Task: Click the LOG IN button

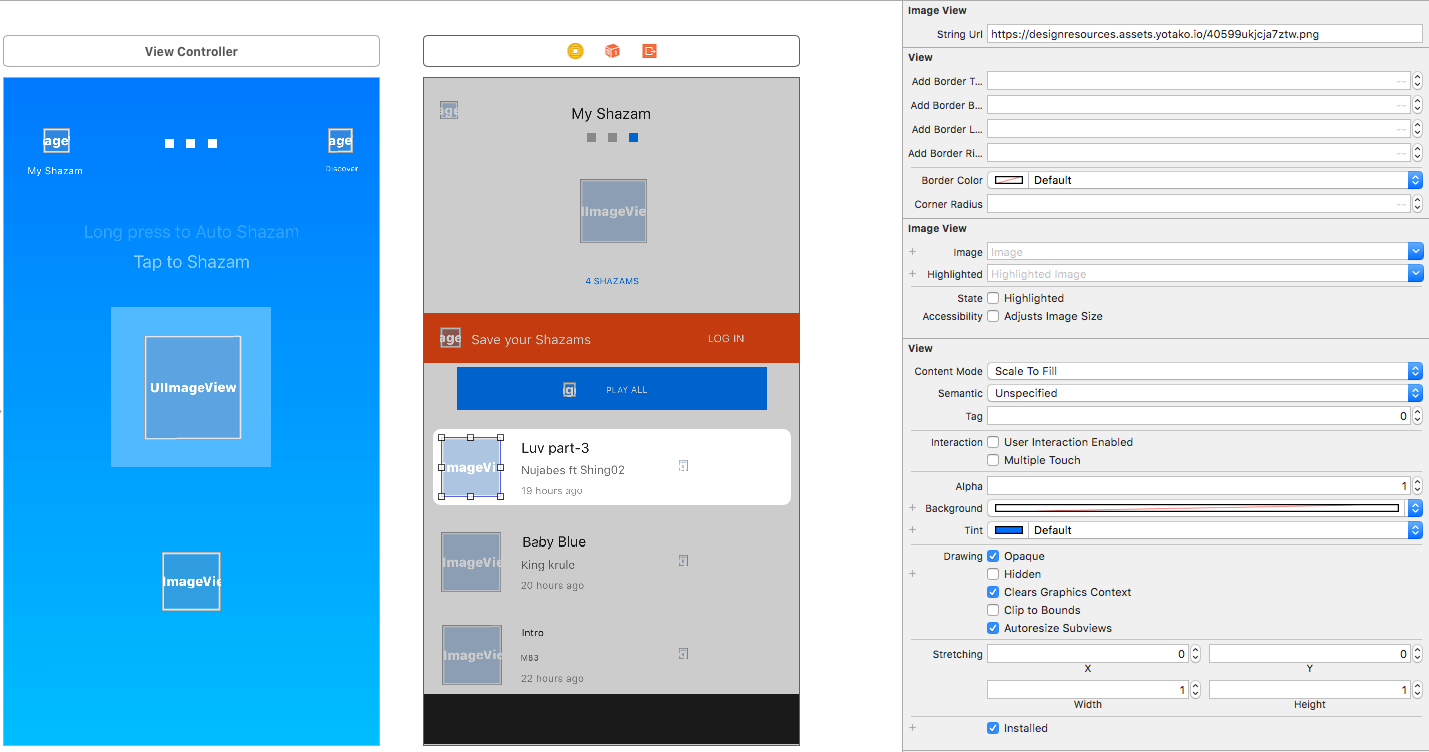Action: tap(726, 338)
